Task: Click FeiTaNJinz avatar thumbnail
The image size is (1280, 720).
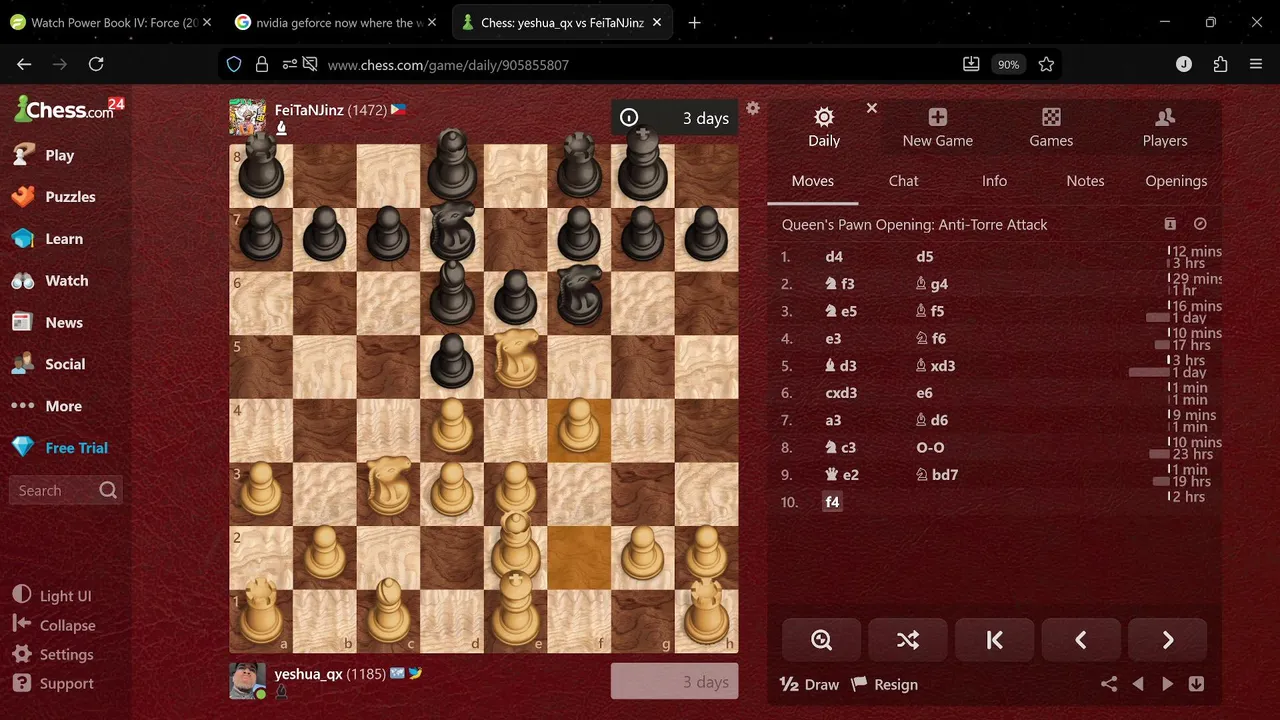Action: pyautogui.click(x=248, y=117)
